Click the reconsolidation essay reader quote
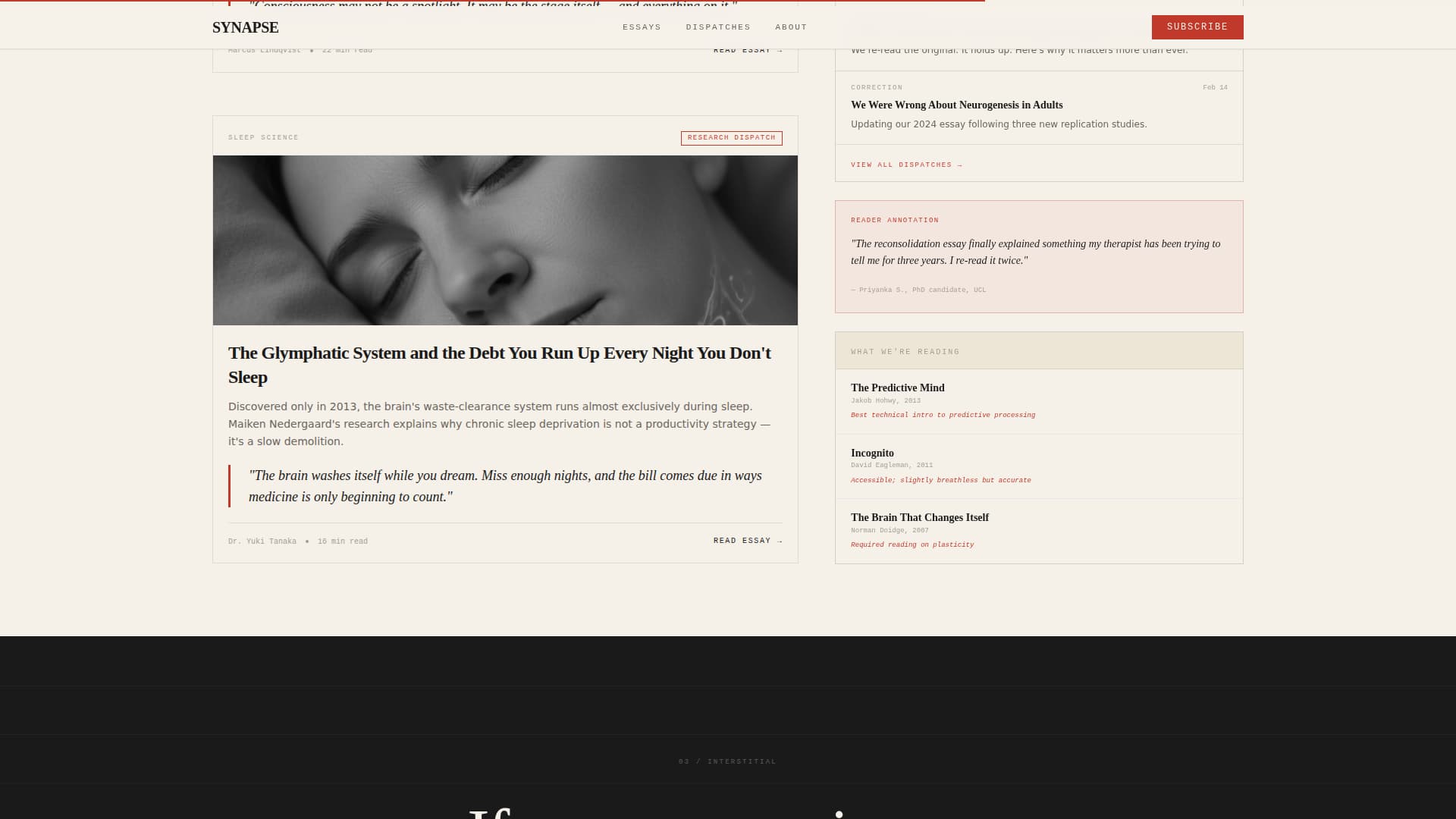The width and height of the screenshot is (1456, 819). [x=1035, y=253]
